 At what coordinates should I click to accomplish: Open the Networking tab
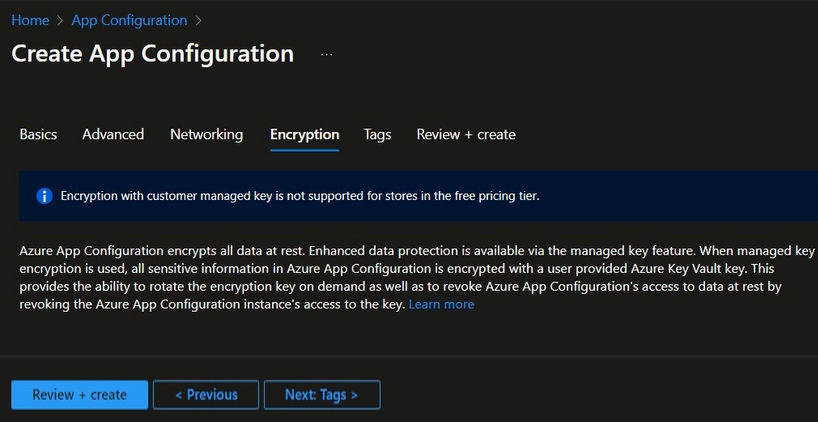tap(207, 135)
